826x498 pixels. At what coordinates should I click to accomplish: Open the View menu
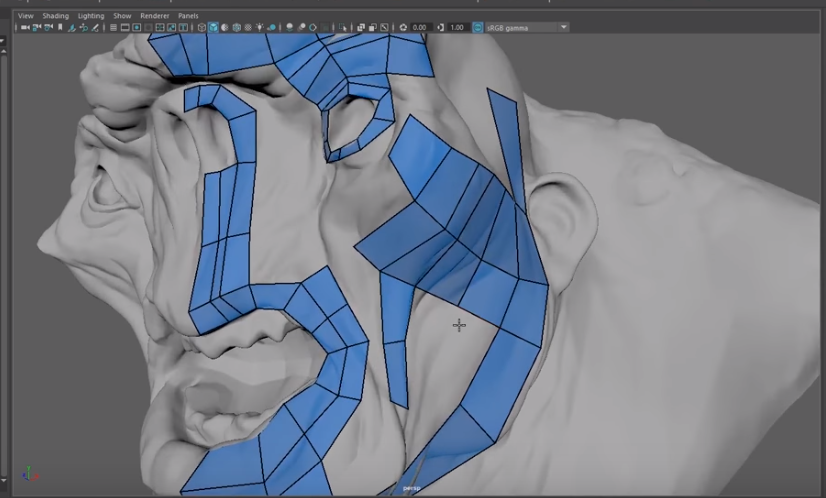point(25,16)
